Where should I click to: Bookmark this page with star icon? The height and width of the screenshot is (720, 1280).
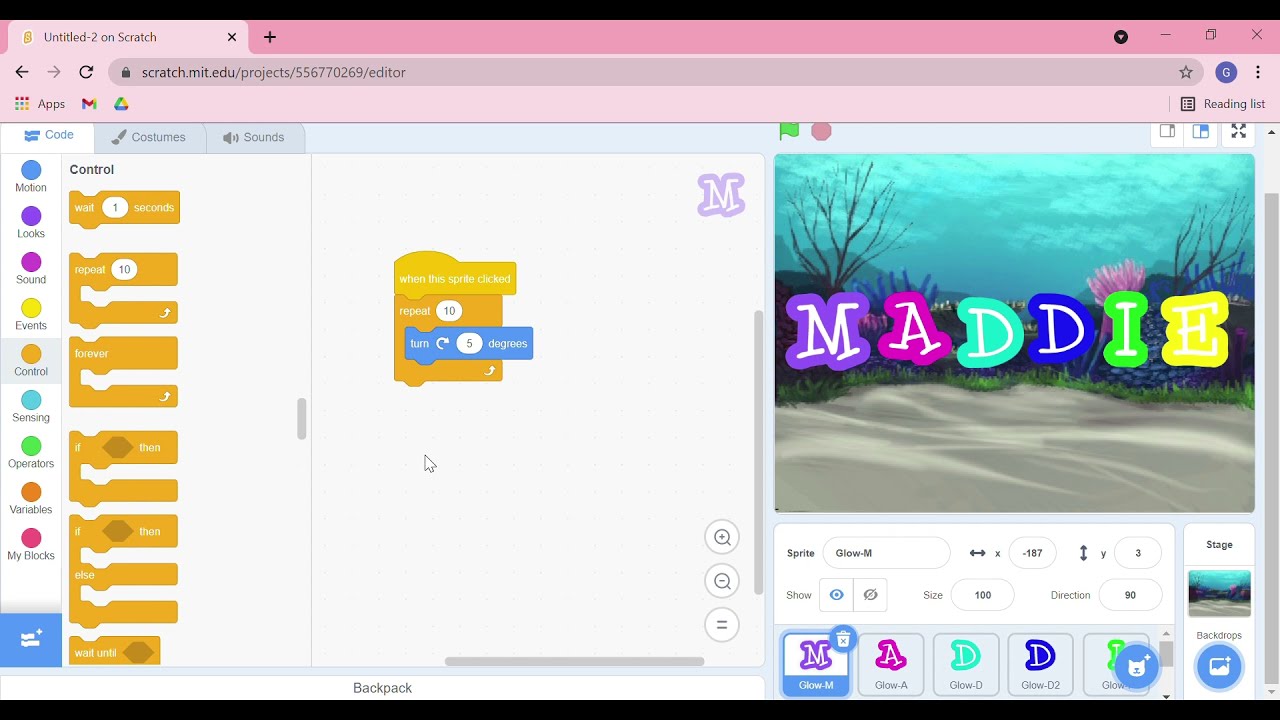pos(1186,72)
